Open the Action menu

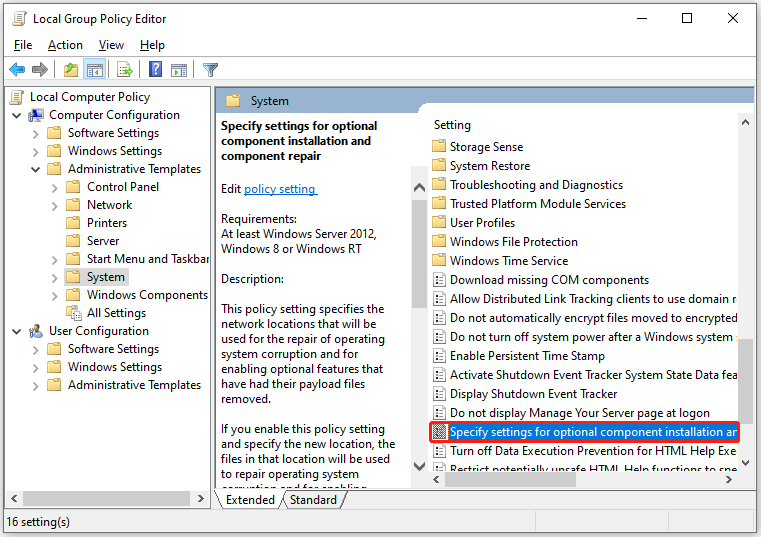point(65,45)
